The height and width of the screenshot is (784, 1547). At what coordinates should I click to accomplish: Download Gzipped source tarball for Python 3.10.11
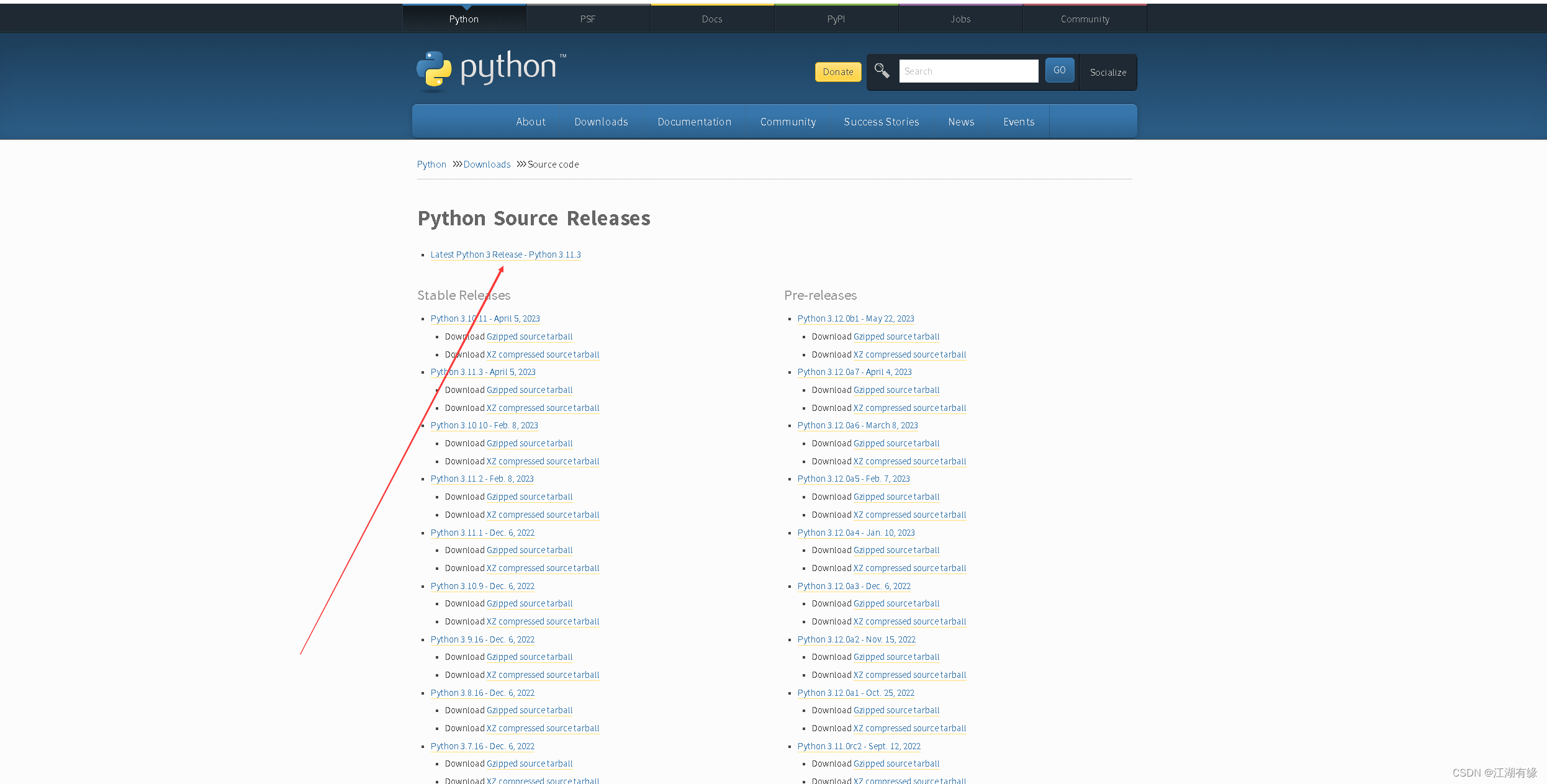tap(530, 336)
